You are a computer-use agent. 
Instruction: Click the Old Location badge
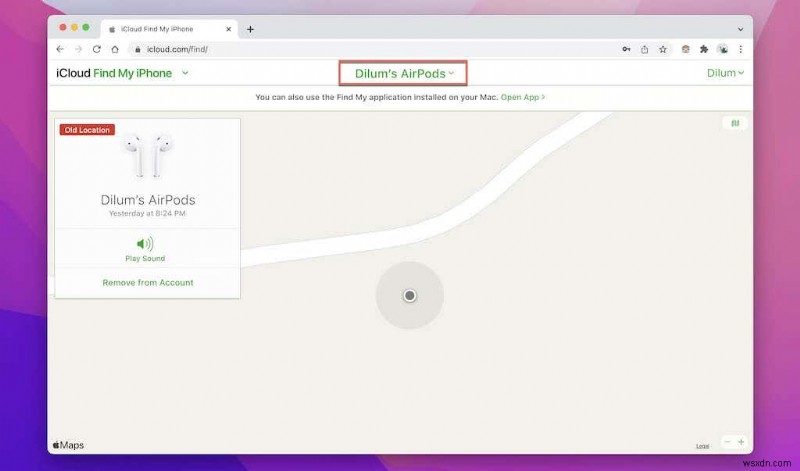87,130
